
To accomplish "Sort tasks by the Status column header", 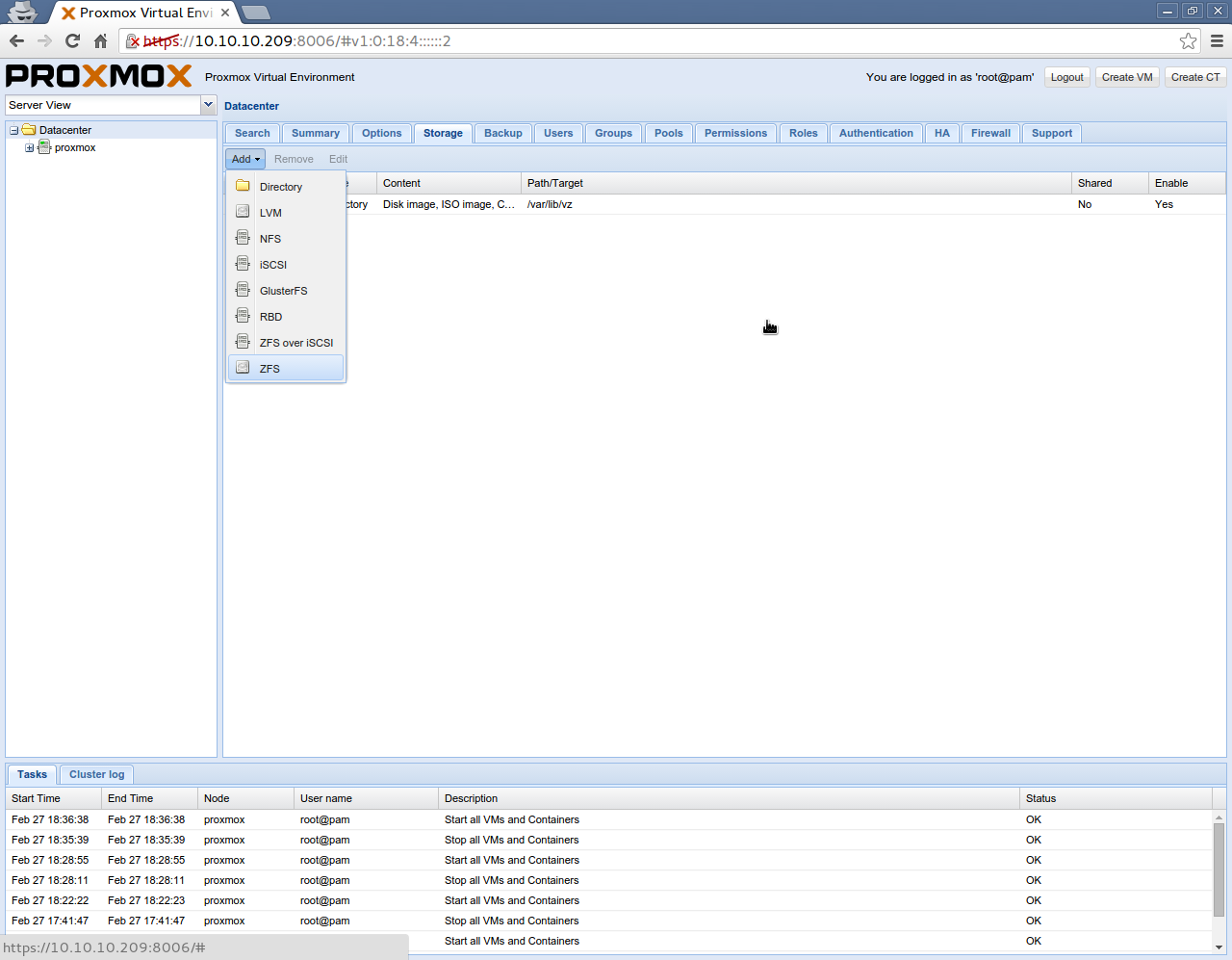I will coord(1116,798).
